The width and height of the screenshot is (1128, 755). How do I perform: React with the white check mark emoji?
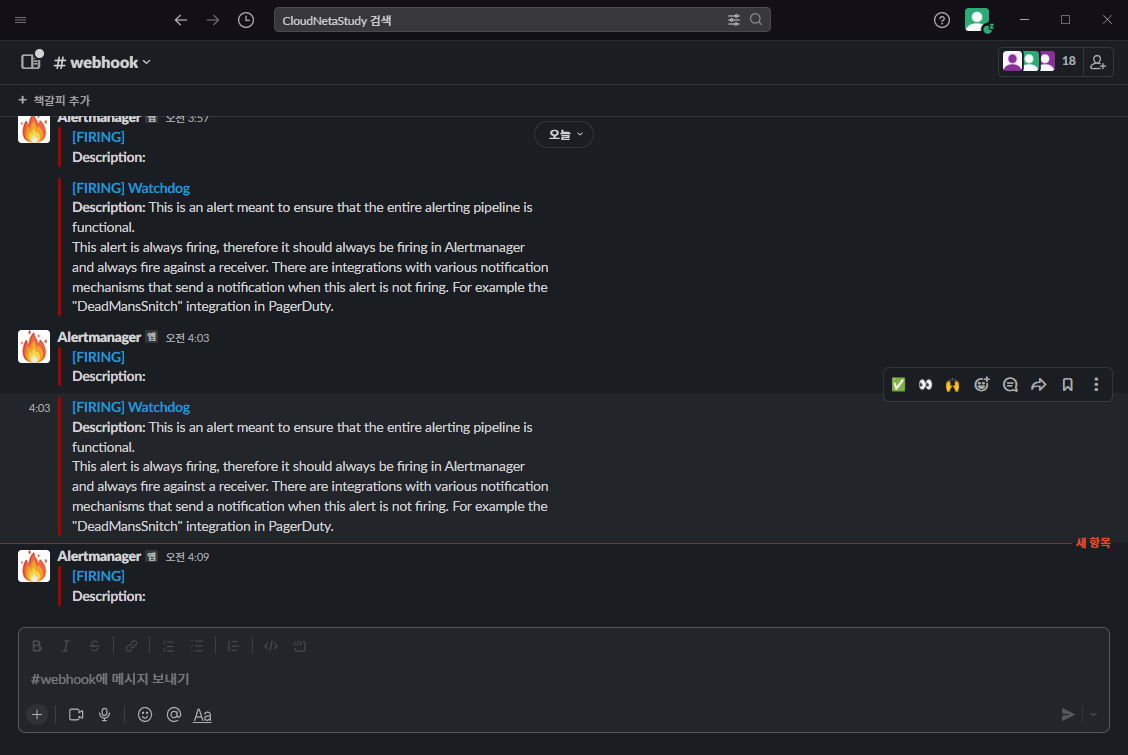click(x=898, y=385)
